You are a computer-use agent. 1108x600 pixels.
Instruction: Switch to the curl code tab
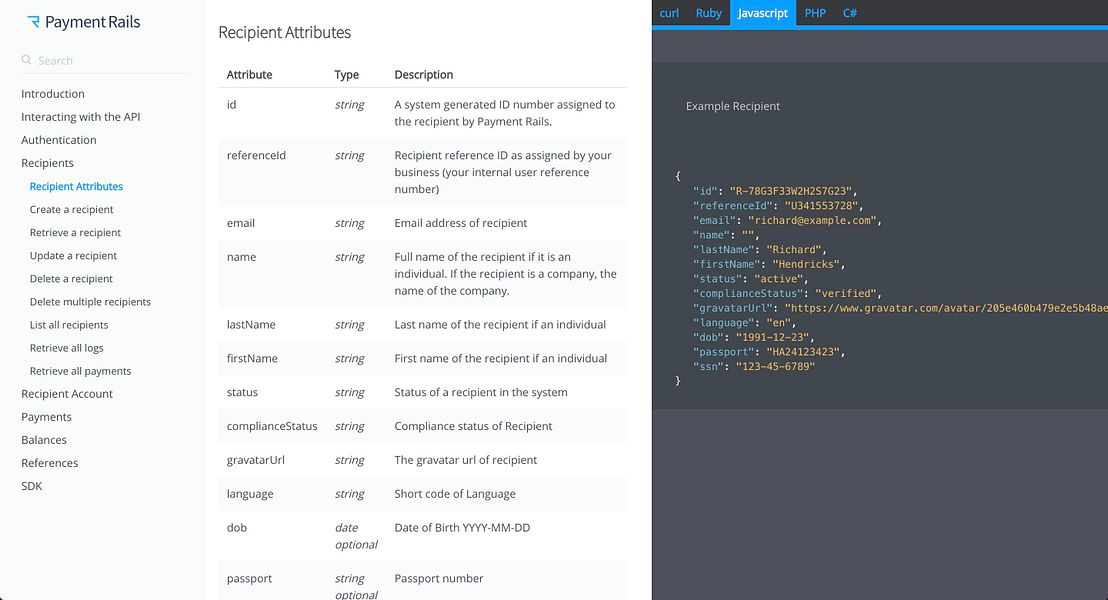[x=669, y=13]
